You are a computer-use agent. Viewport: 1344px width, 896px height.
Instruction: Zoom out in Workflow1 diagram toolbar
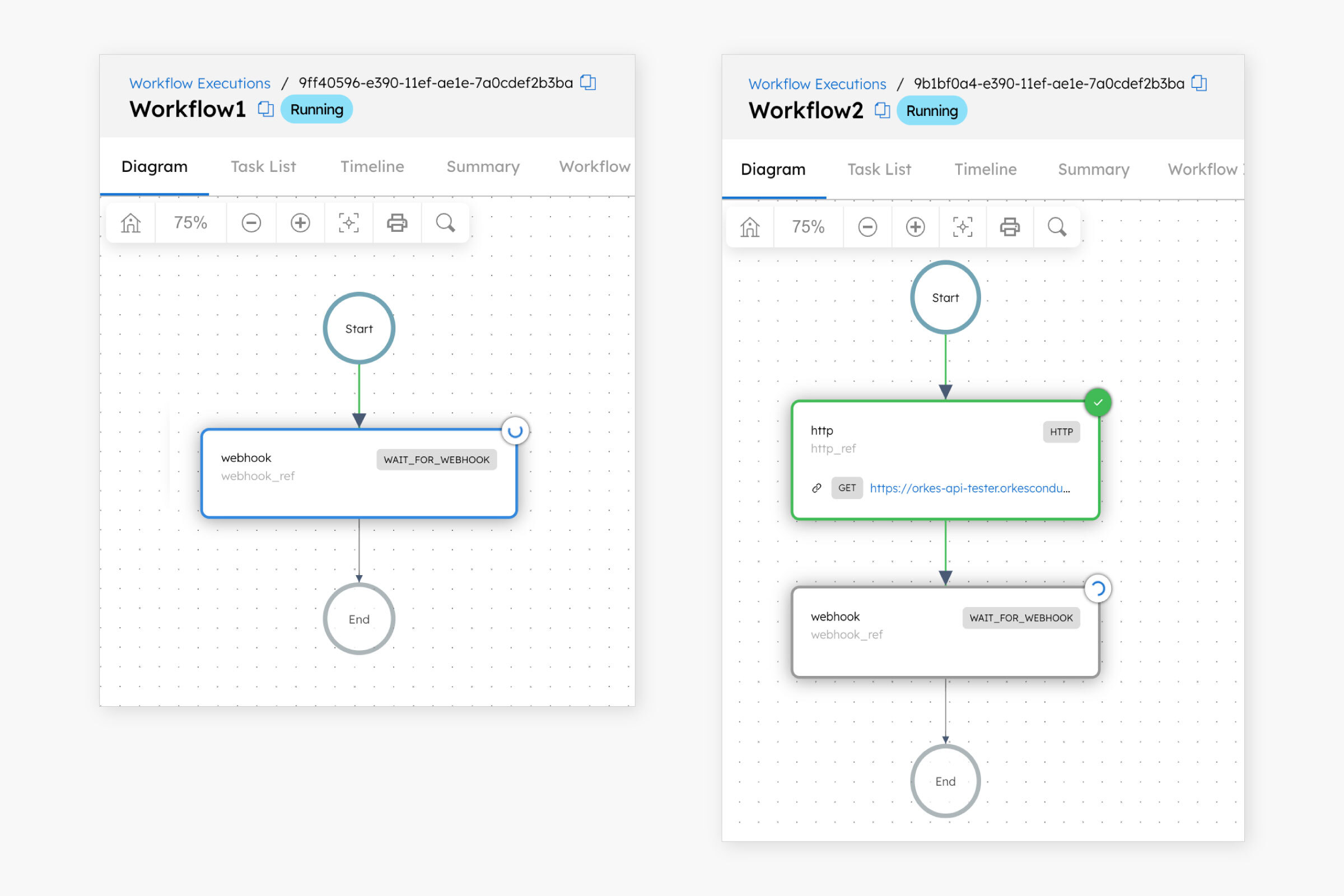[x=251, y=223]
